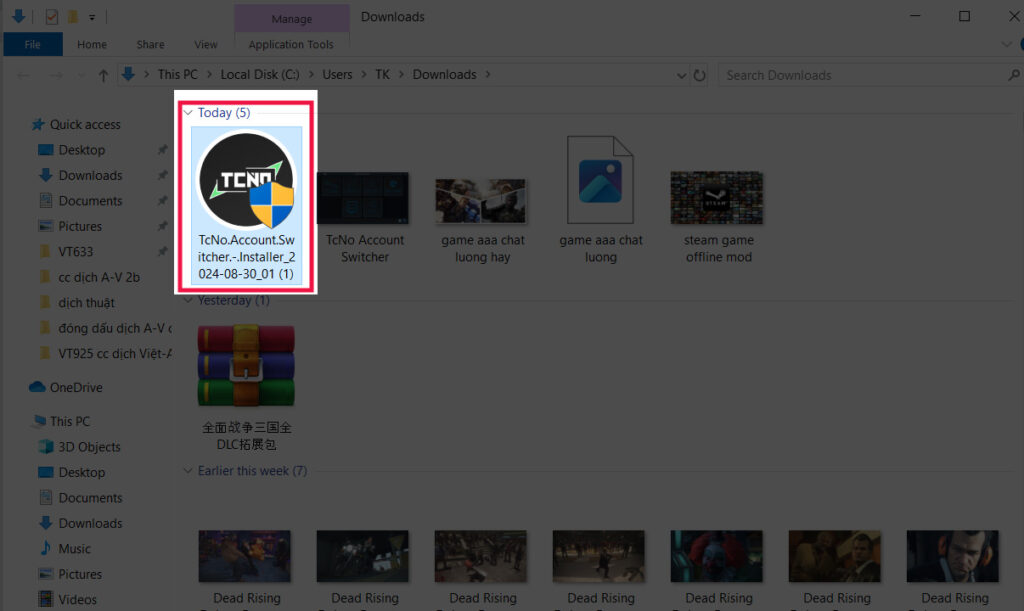The image size is (1024, 611).
Task: Expand the chevron after Local Disk (C:) breadcrumb
Action: [311, 74]
